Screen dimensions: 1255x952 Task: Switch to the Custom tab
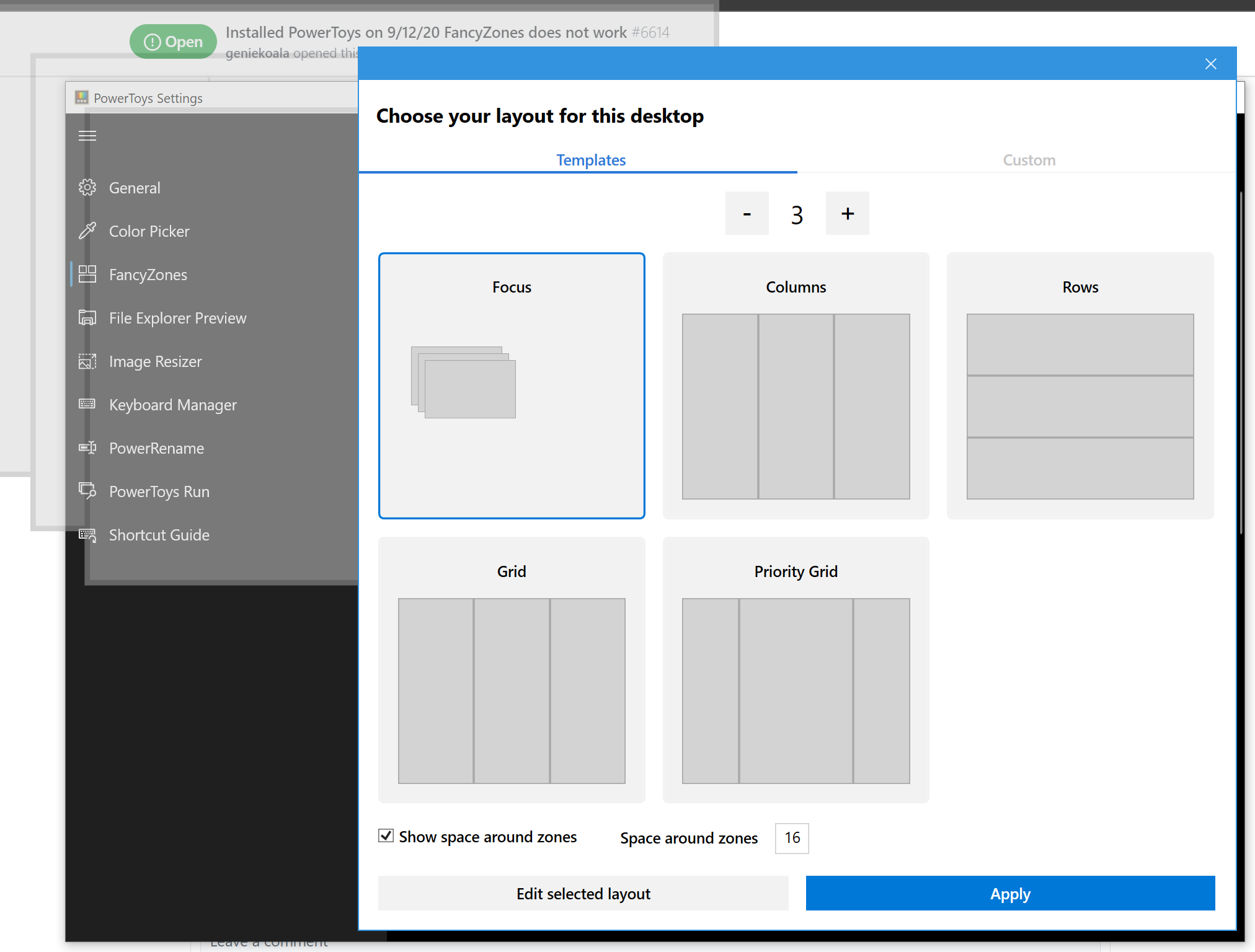coord(1029,160)
